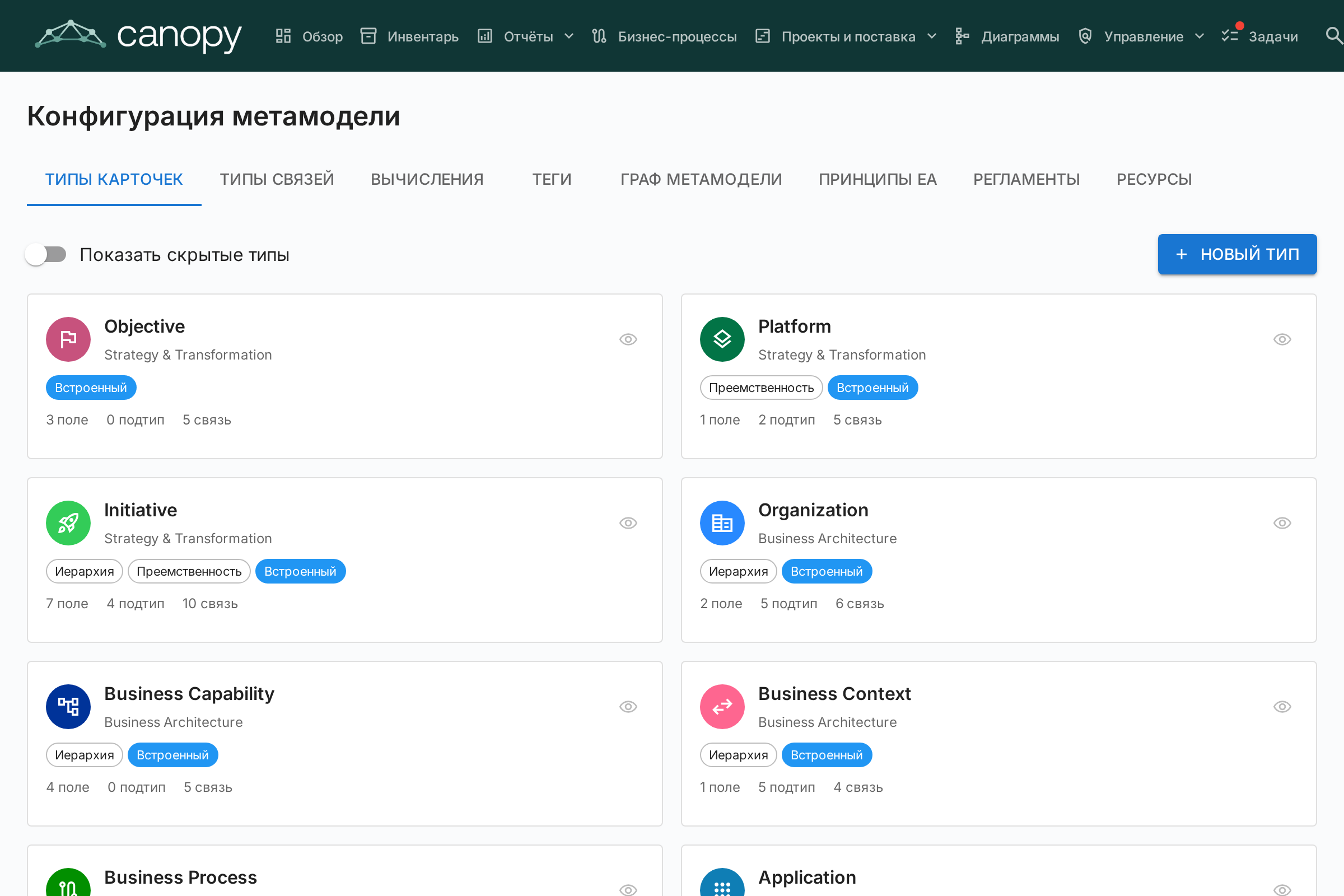Screen dimensions: 1344x896
Task: Click the Business Capability hierarchy icon
Action: click(x=68, y=707)
